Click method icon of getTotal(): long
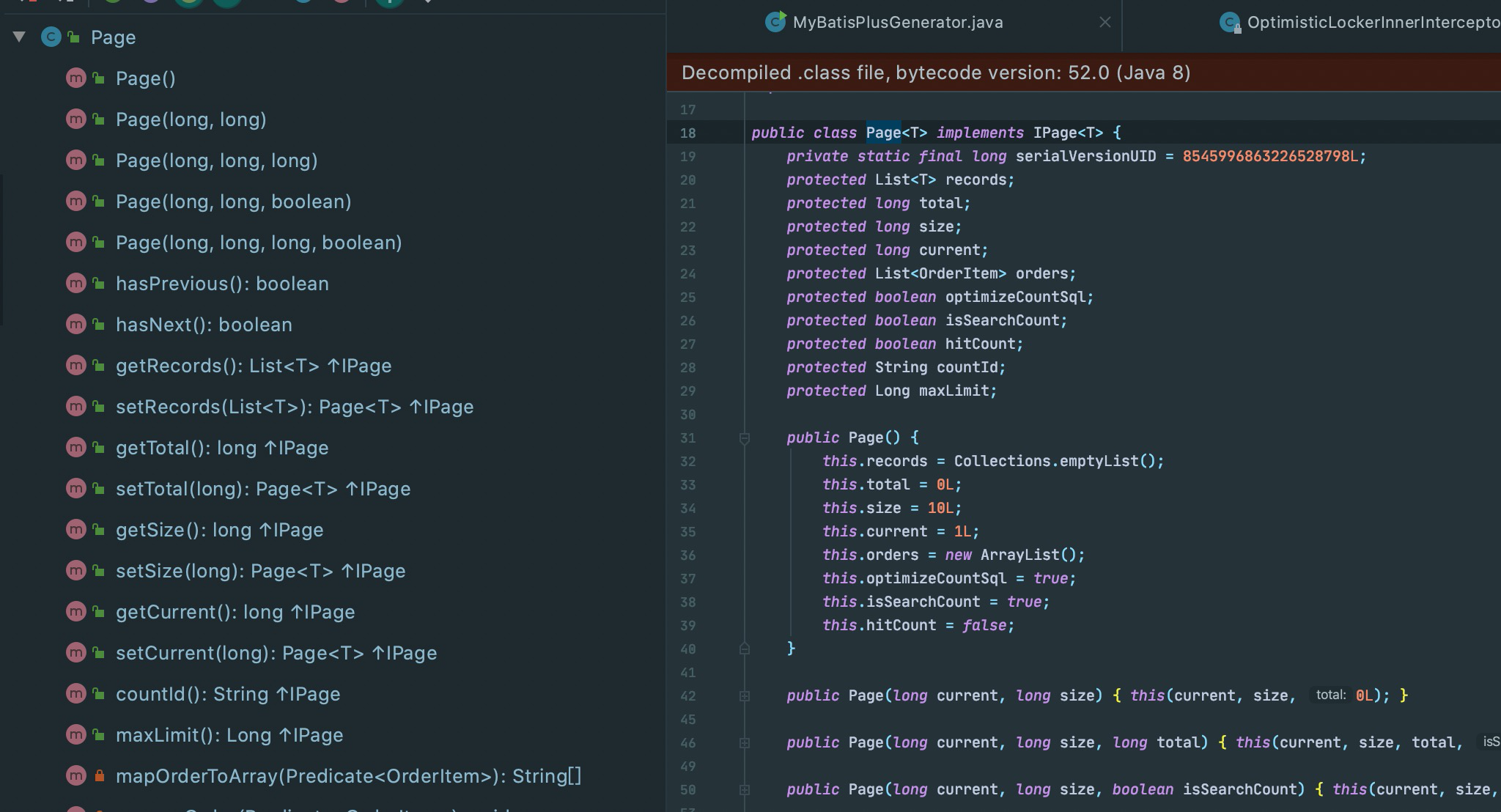This screenshot has height=812, width=1501. 76,447
